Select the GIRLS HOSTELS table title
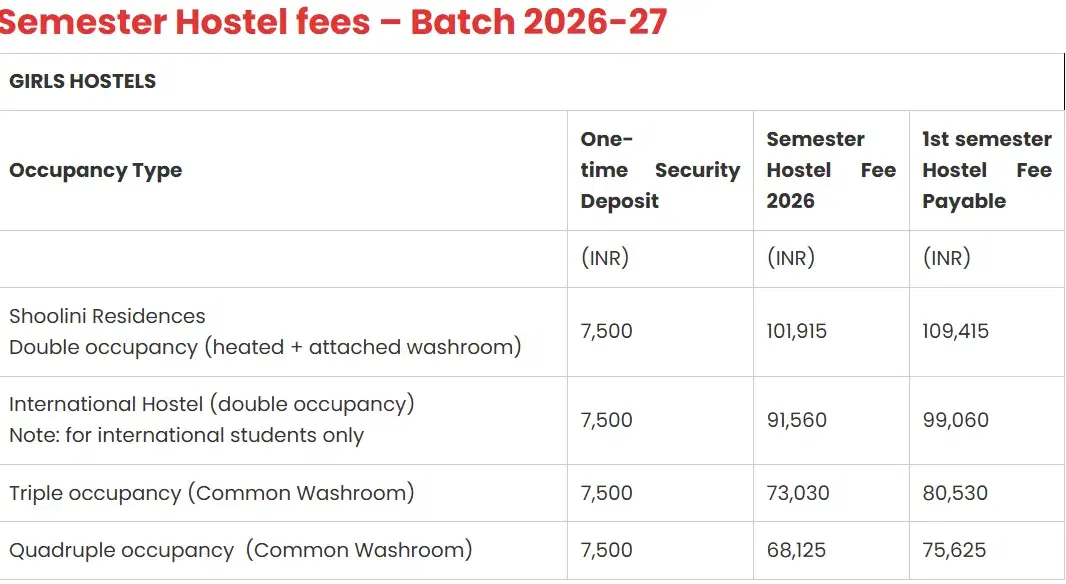The image size is (1066, 584). tap(83, 82)
